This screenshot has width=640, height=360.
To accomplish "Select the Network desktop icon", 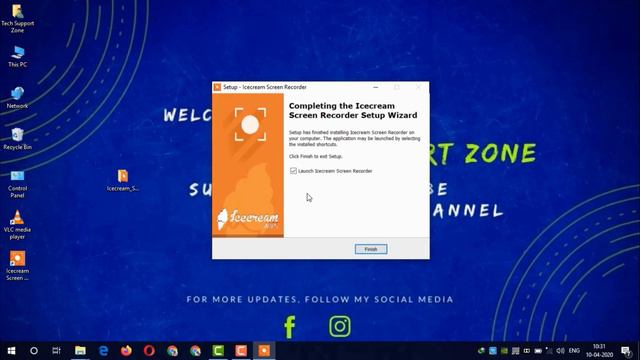I will 17,98.
